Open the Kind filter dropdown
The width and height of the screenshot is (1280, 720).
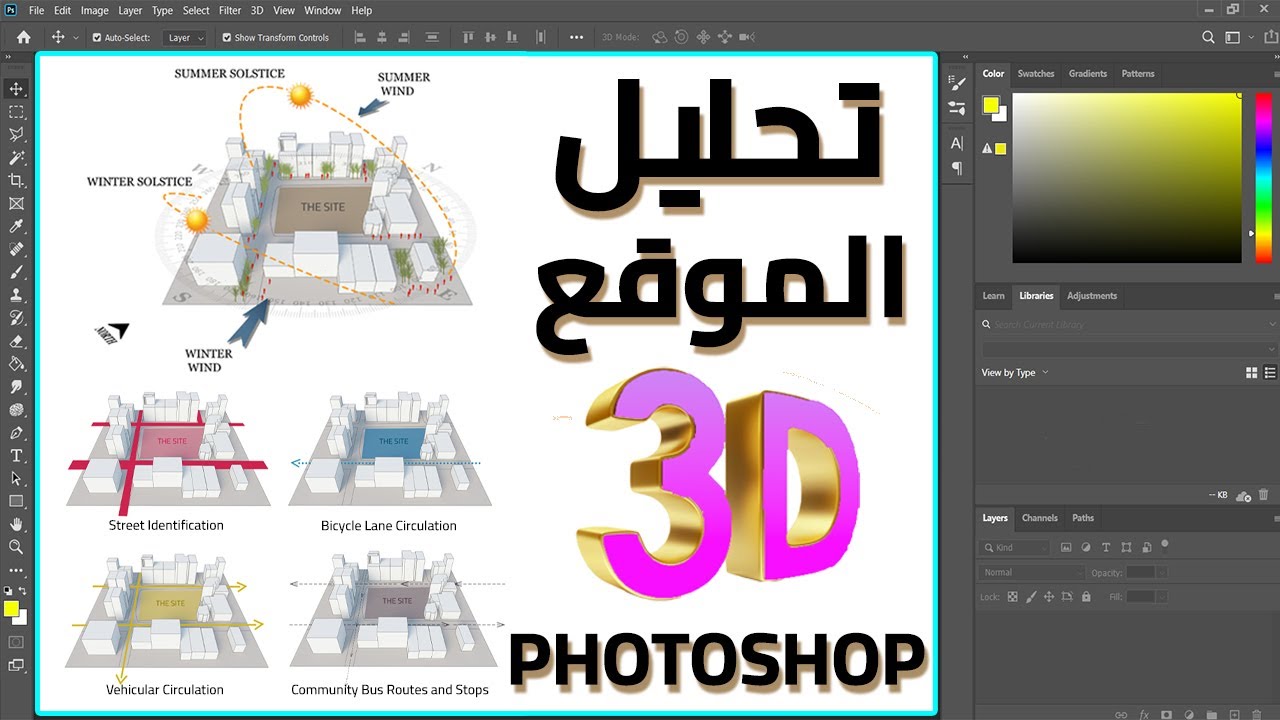click(x=1015, y=547)
